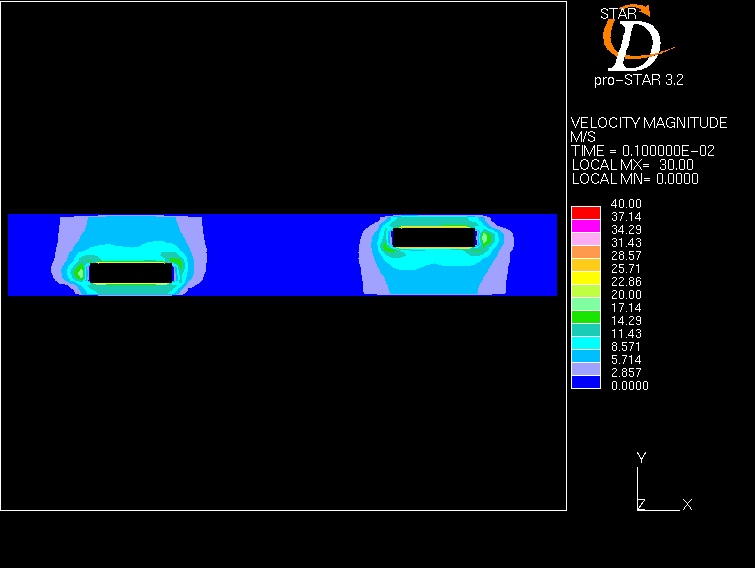Pick the magenta legend color band
Viewport: 755px width, 568px height.
[585, 224]
